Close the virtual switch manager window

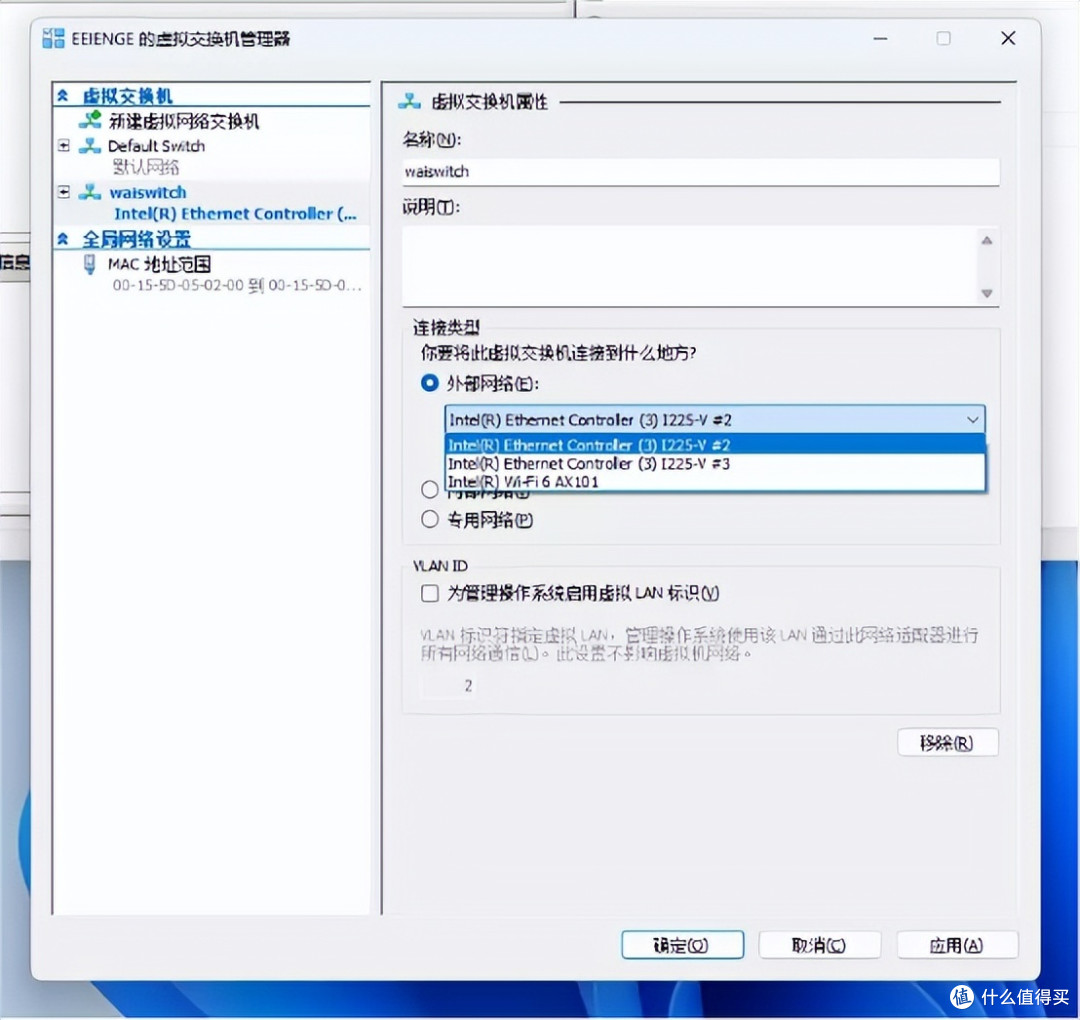pyautogui.click(x=1008, y=39)
